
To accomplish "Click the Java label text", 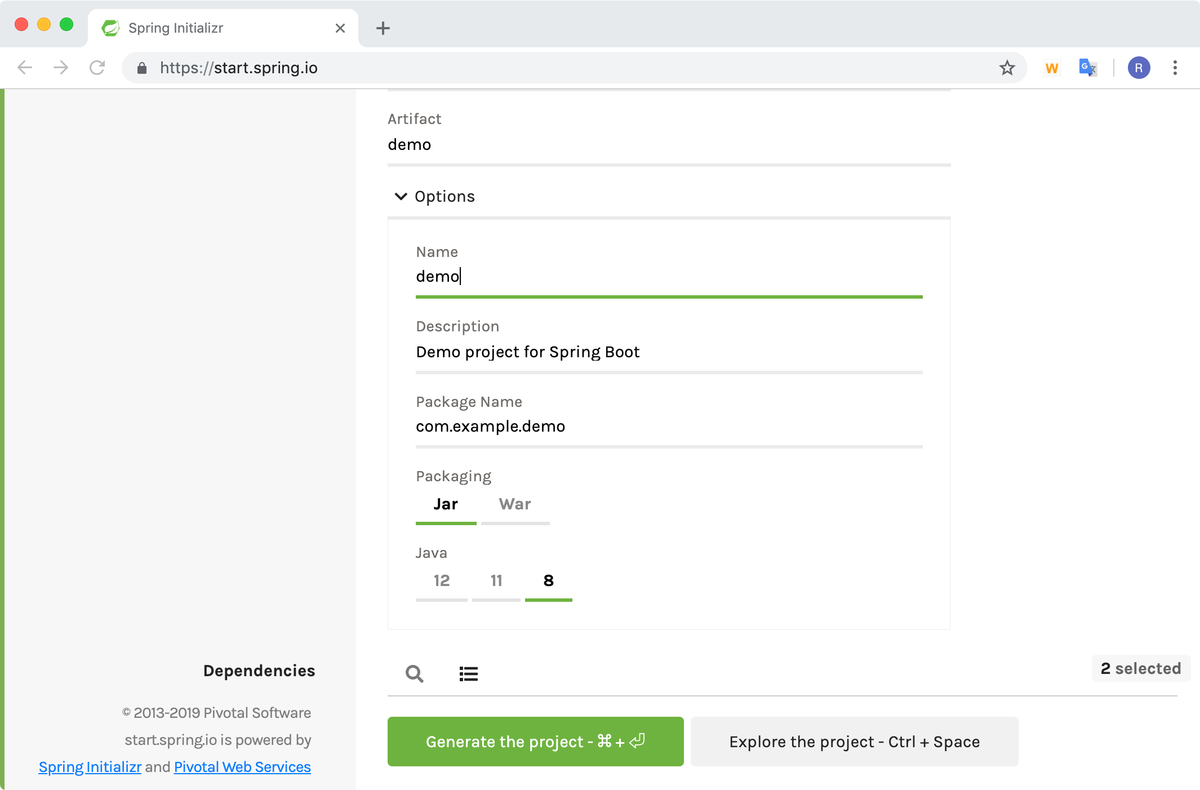I will click(432, 553).
